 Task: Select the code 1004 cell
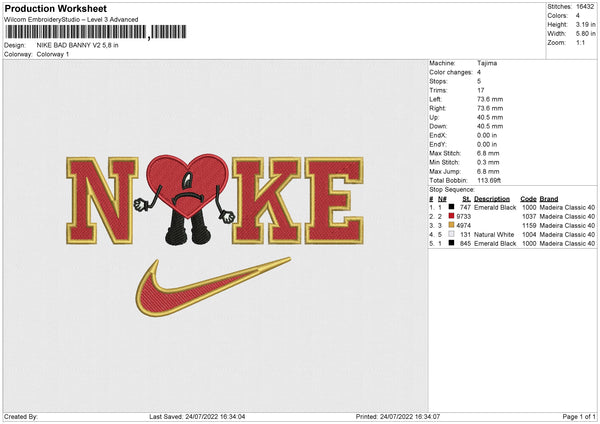[529, 234]
